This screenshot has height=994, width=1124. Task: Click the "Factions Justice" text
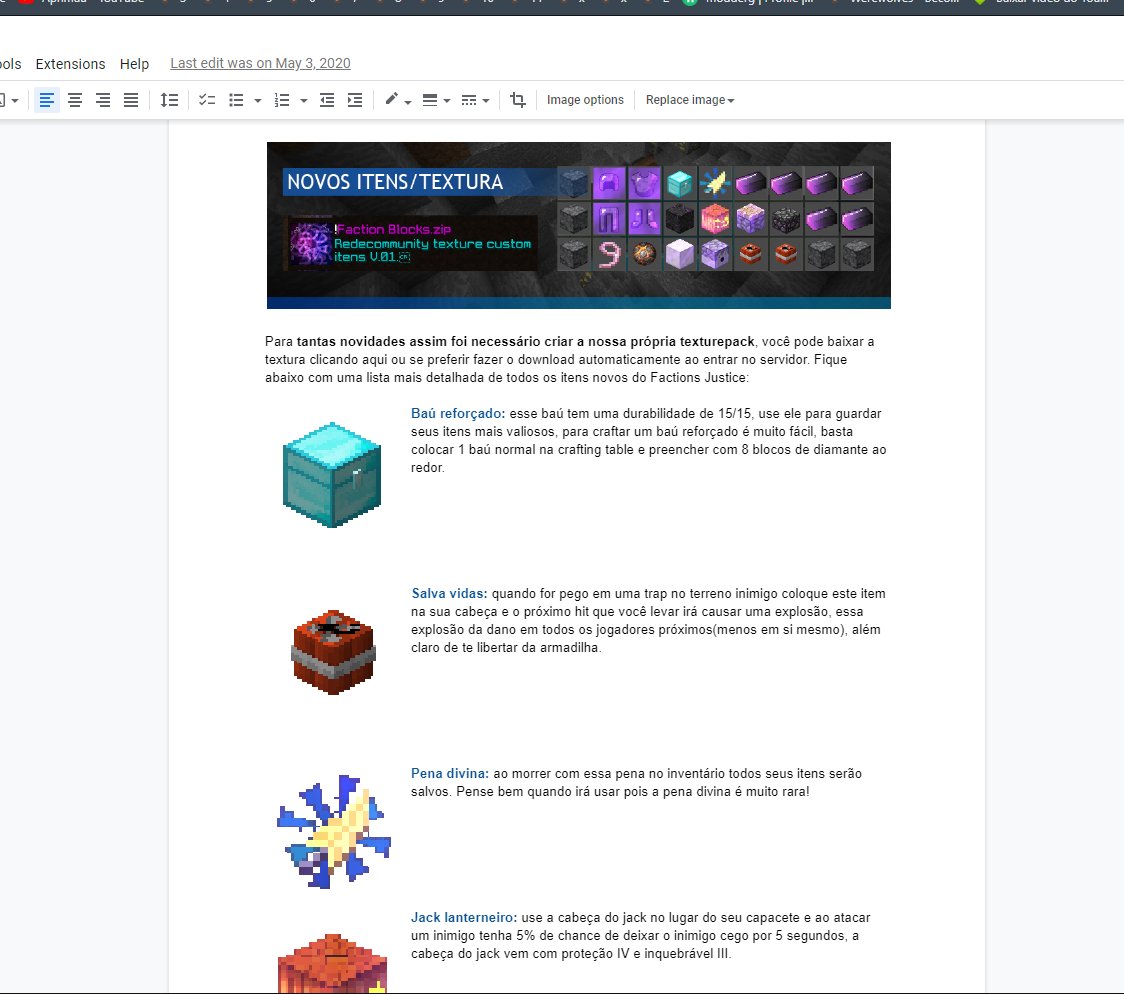click(698, 378)
